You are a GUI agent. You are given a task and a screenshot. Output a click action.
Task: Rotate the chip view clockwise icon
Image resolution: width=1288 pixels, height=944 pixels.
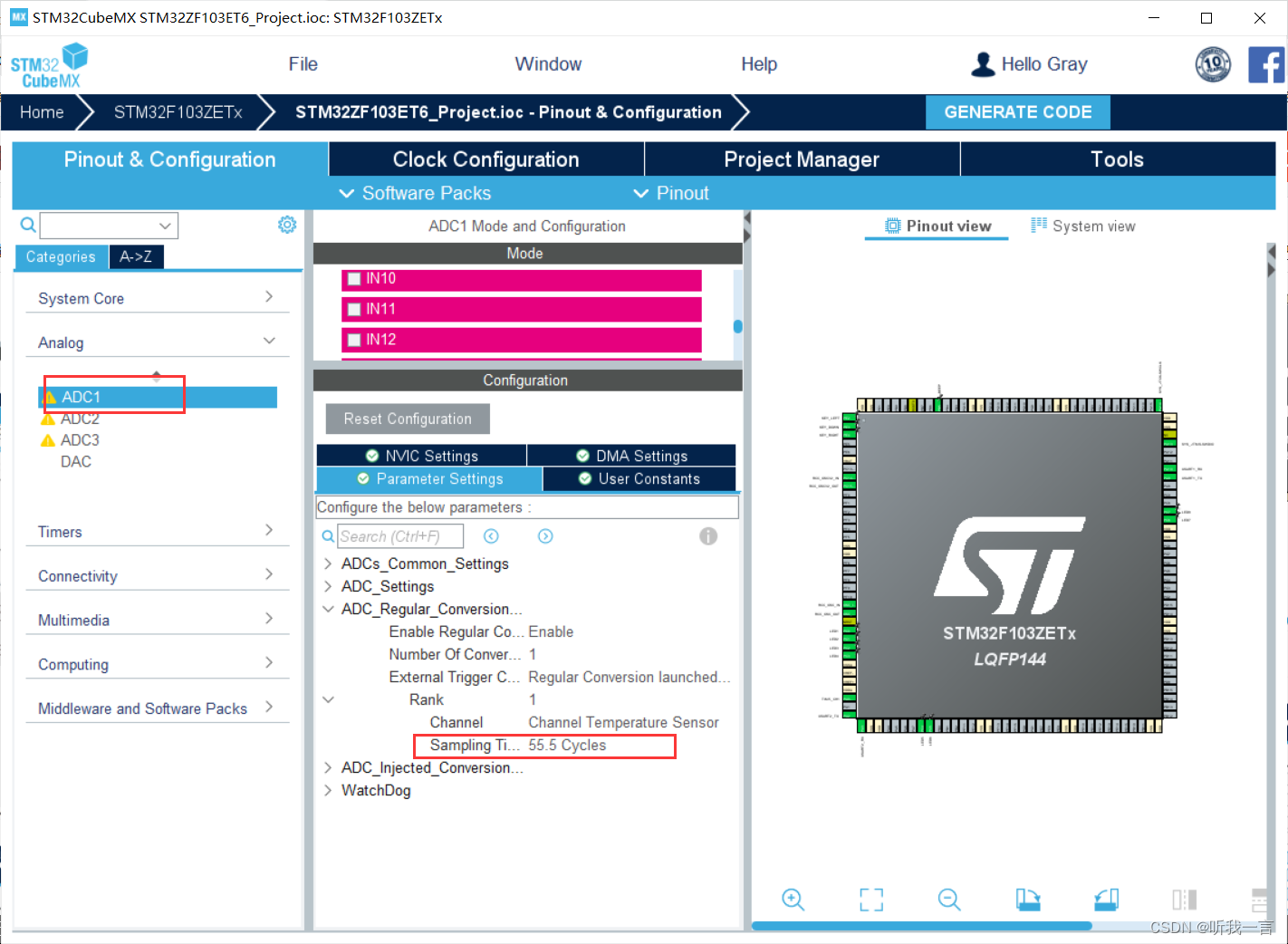[x=1028, y=899]
